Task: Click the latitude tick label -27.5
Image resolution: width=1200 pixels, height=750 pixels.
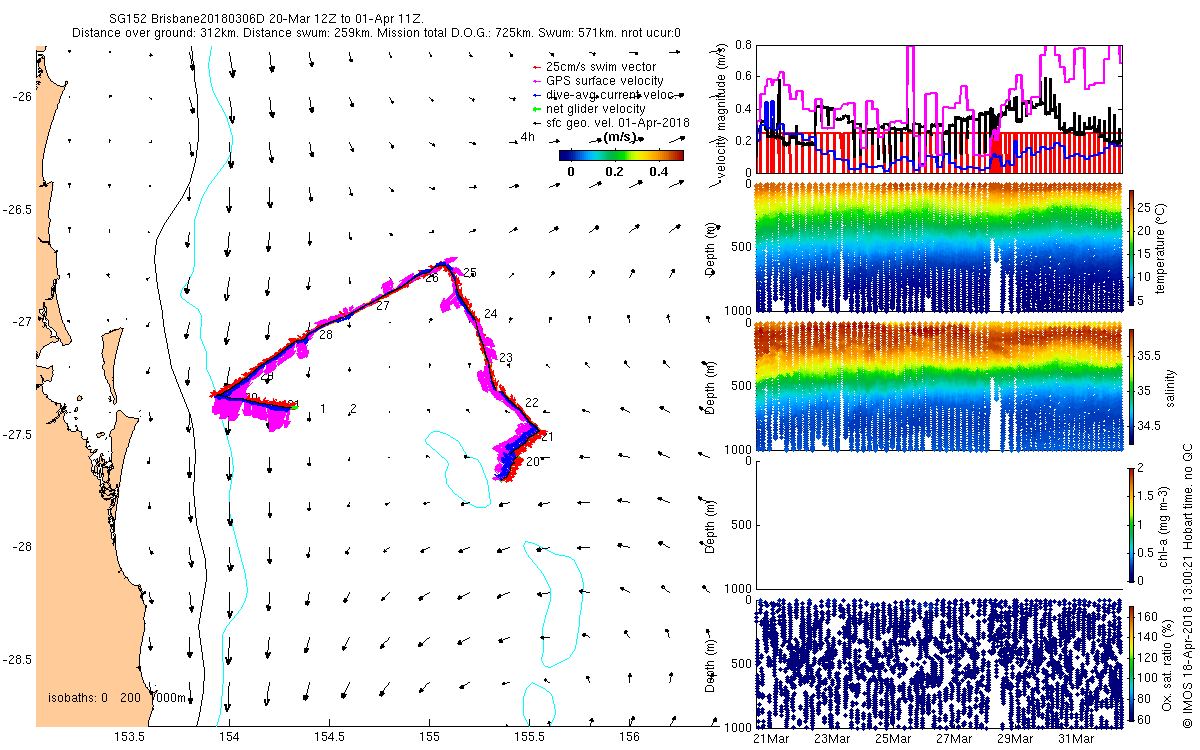Action: tap(19, 435)
